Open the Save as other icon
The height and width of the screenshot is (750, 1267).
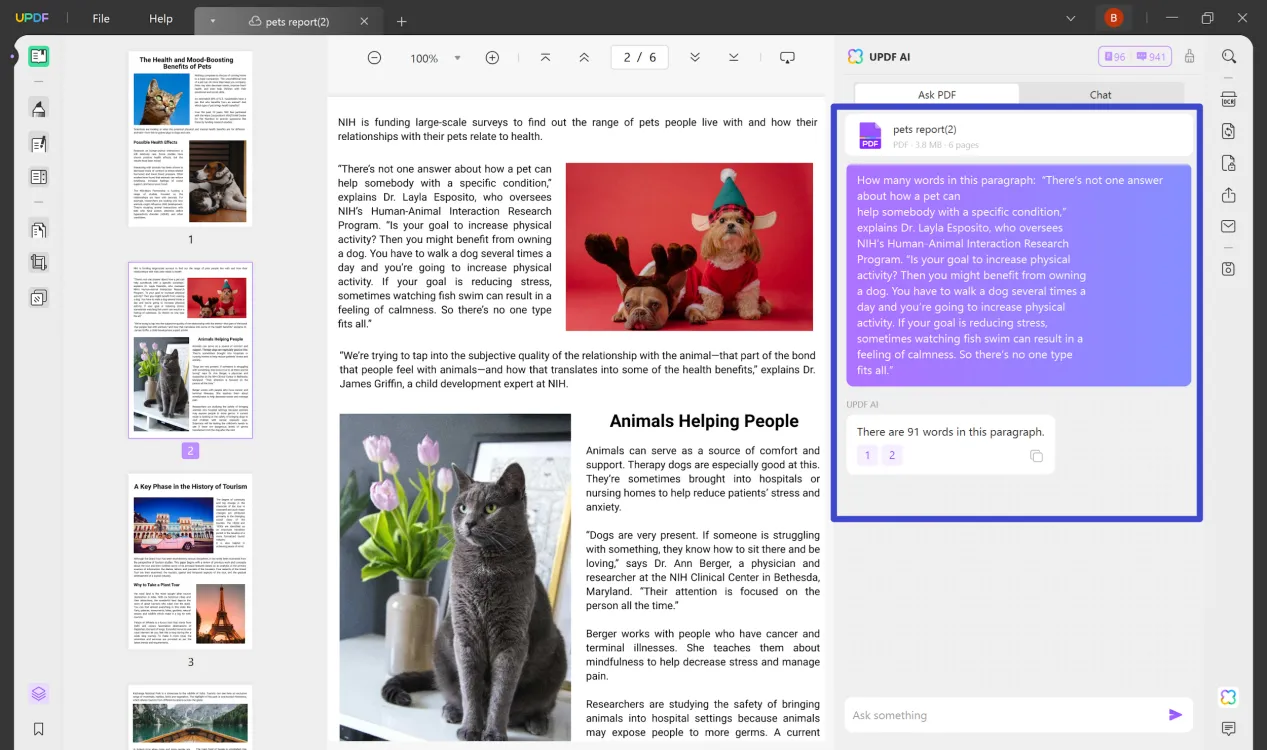(x=1229, y=269)
